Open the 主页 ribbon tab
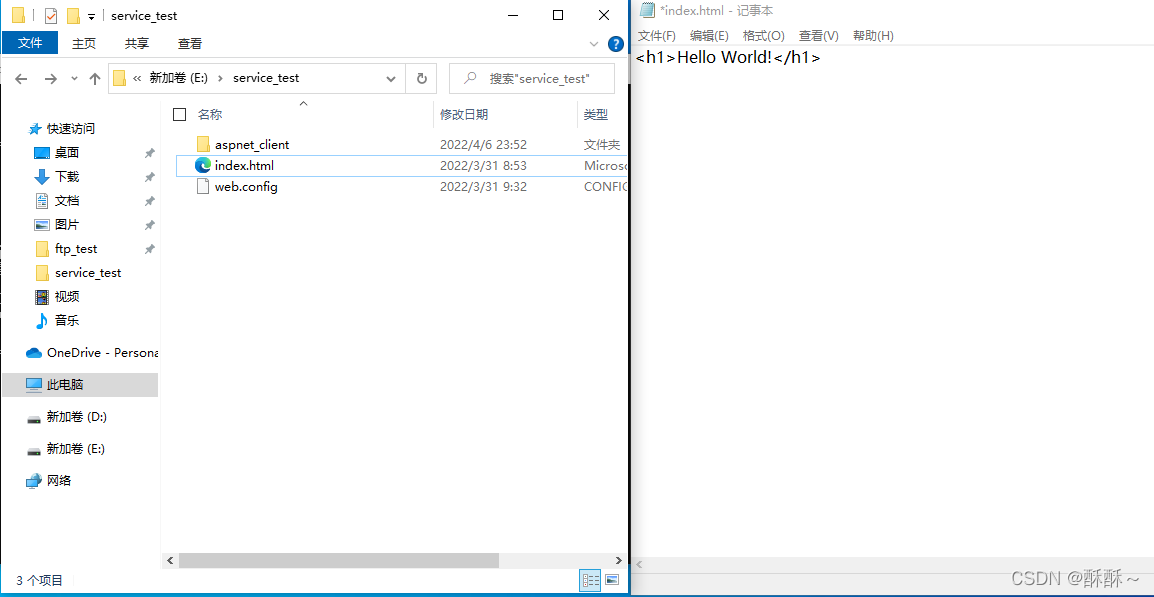The width and height of the screenshot is (1154, 597). [84, 43]
